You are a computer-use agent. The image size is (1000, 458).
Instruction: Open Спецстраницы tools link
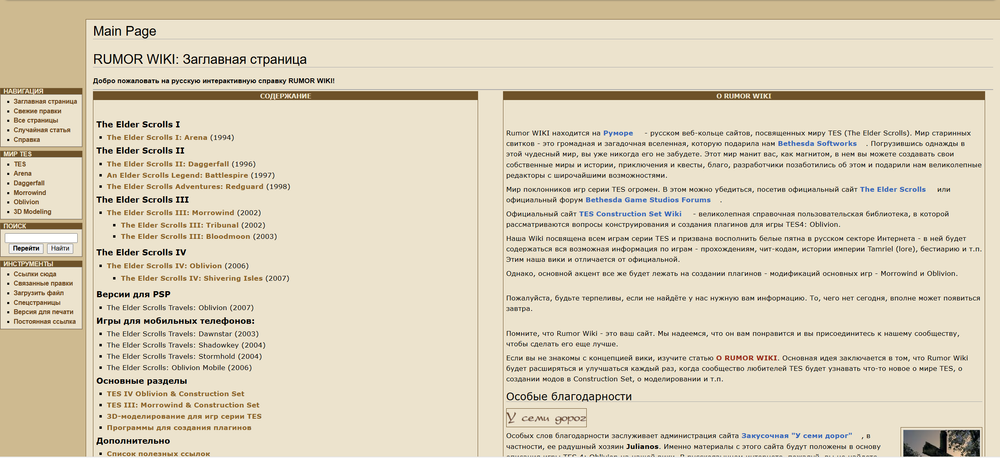(x=37, y=303)
